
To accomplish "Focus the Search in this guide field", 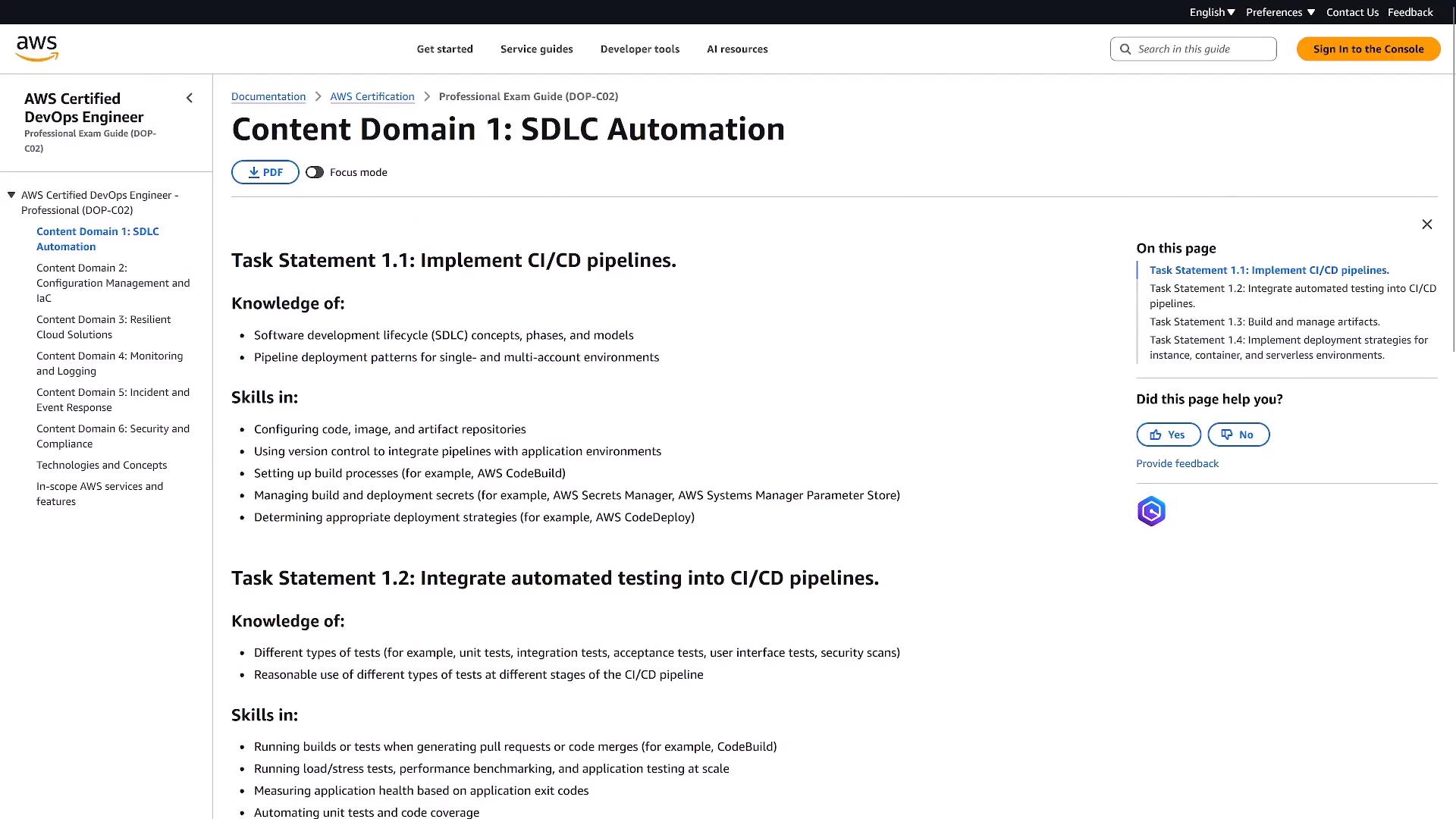I will point(1194,49).
